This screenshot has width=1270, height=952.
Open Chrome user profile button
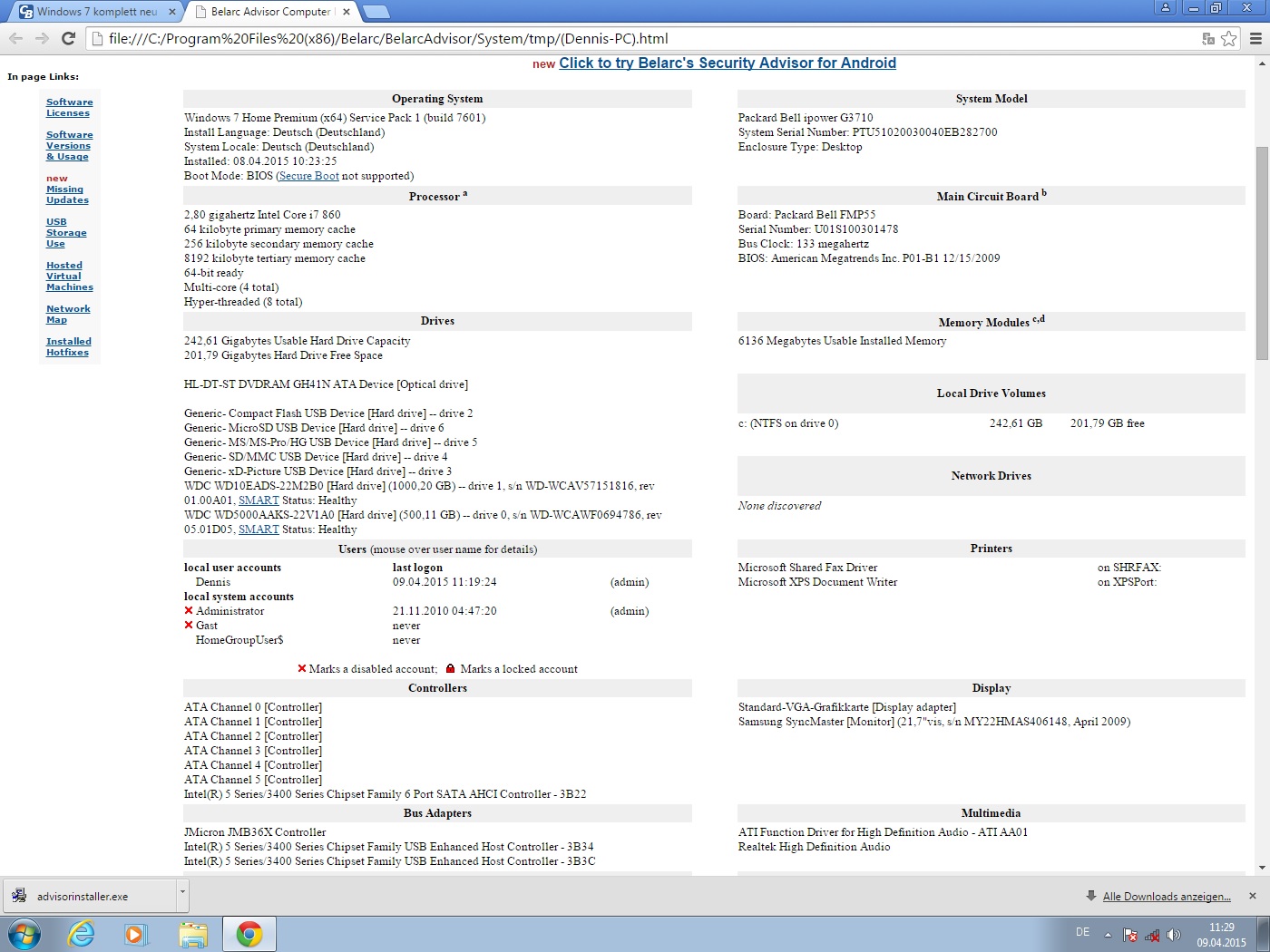(x=1166, y=7)
